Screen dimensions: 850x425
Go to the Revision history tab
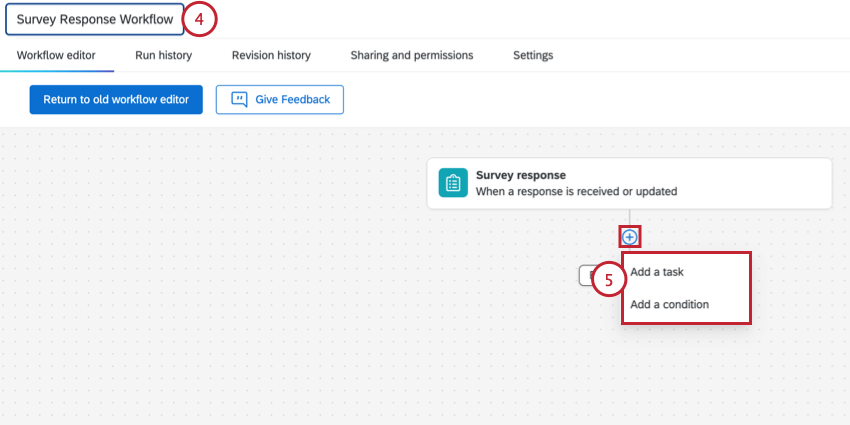pos(271,55)
